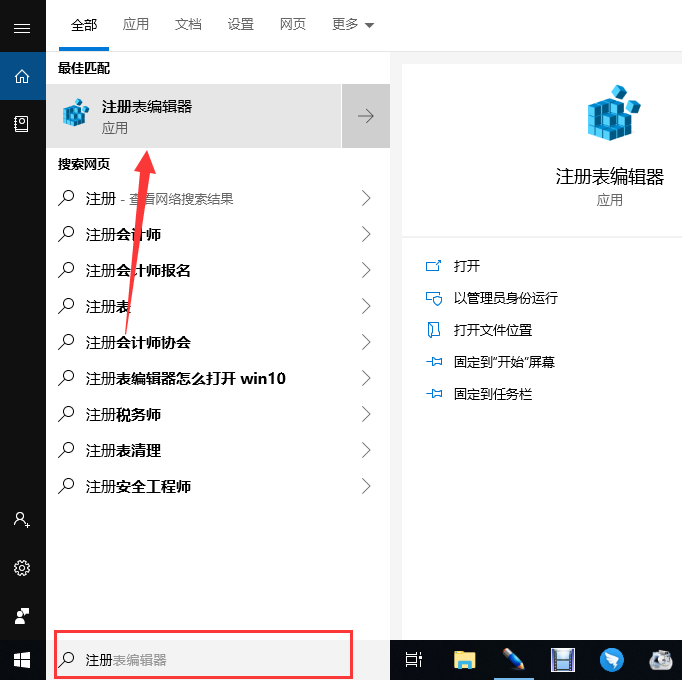Expand the 注册表清理 suggestion chevron
The height and width of the screenshot is (680, 682).
click(366, 451)
